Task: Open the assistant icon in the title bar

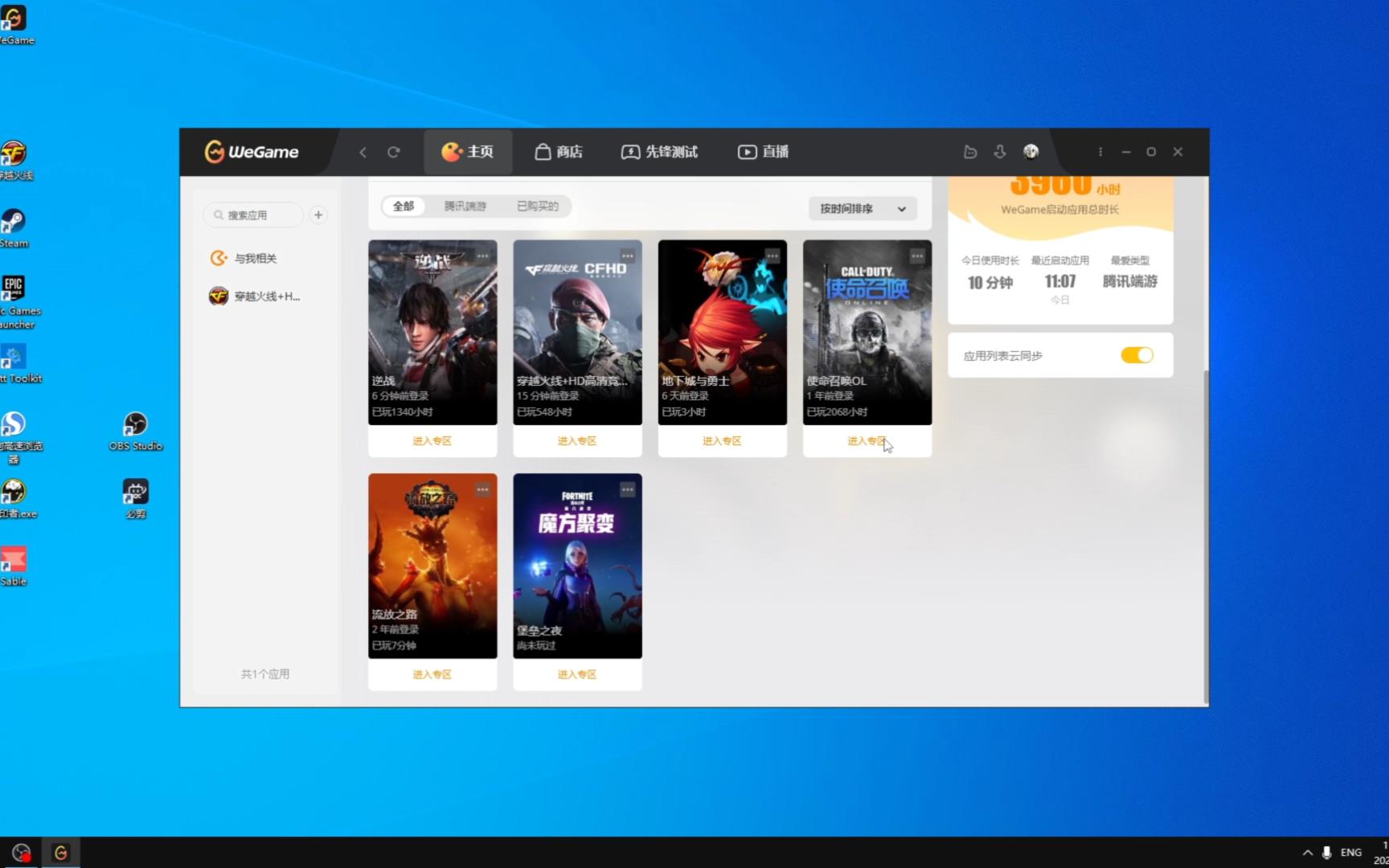Action: click(970, 151)
